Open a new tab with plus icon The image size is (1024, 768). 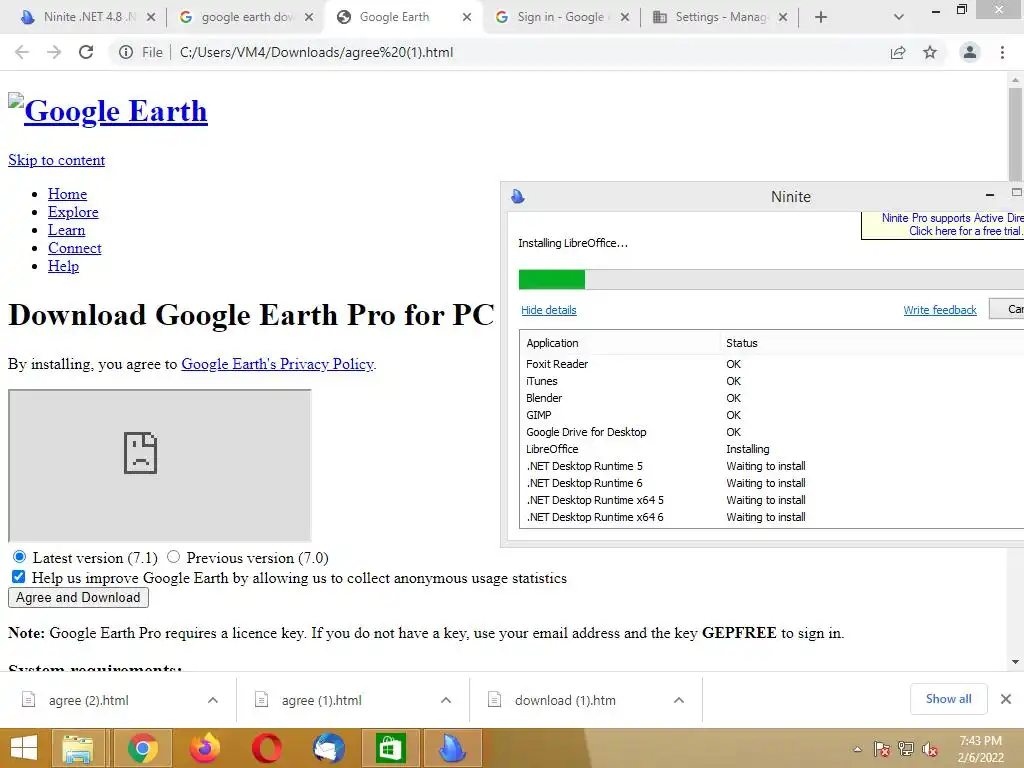[821, 17]
